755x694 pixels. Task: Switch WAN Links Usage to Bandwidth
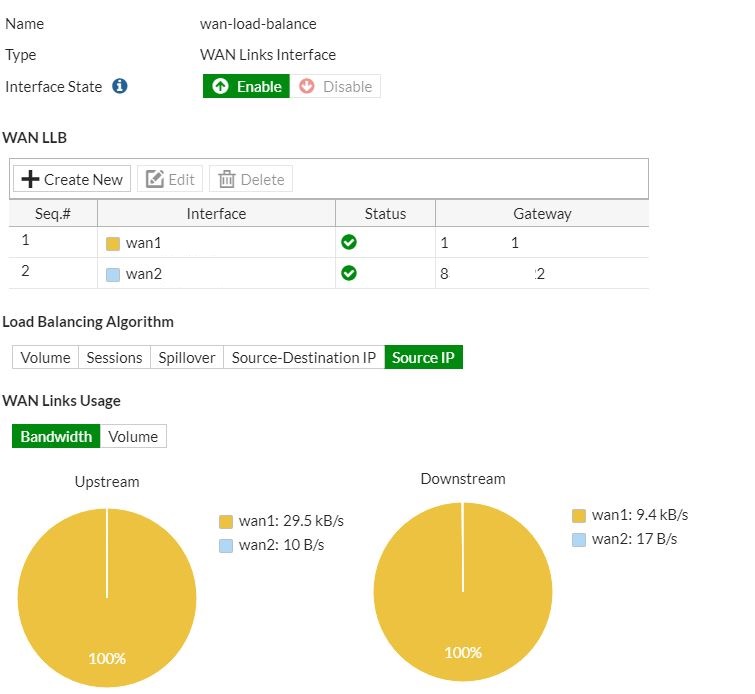(x=56, y=436)
